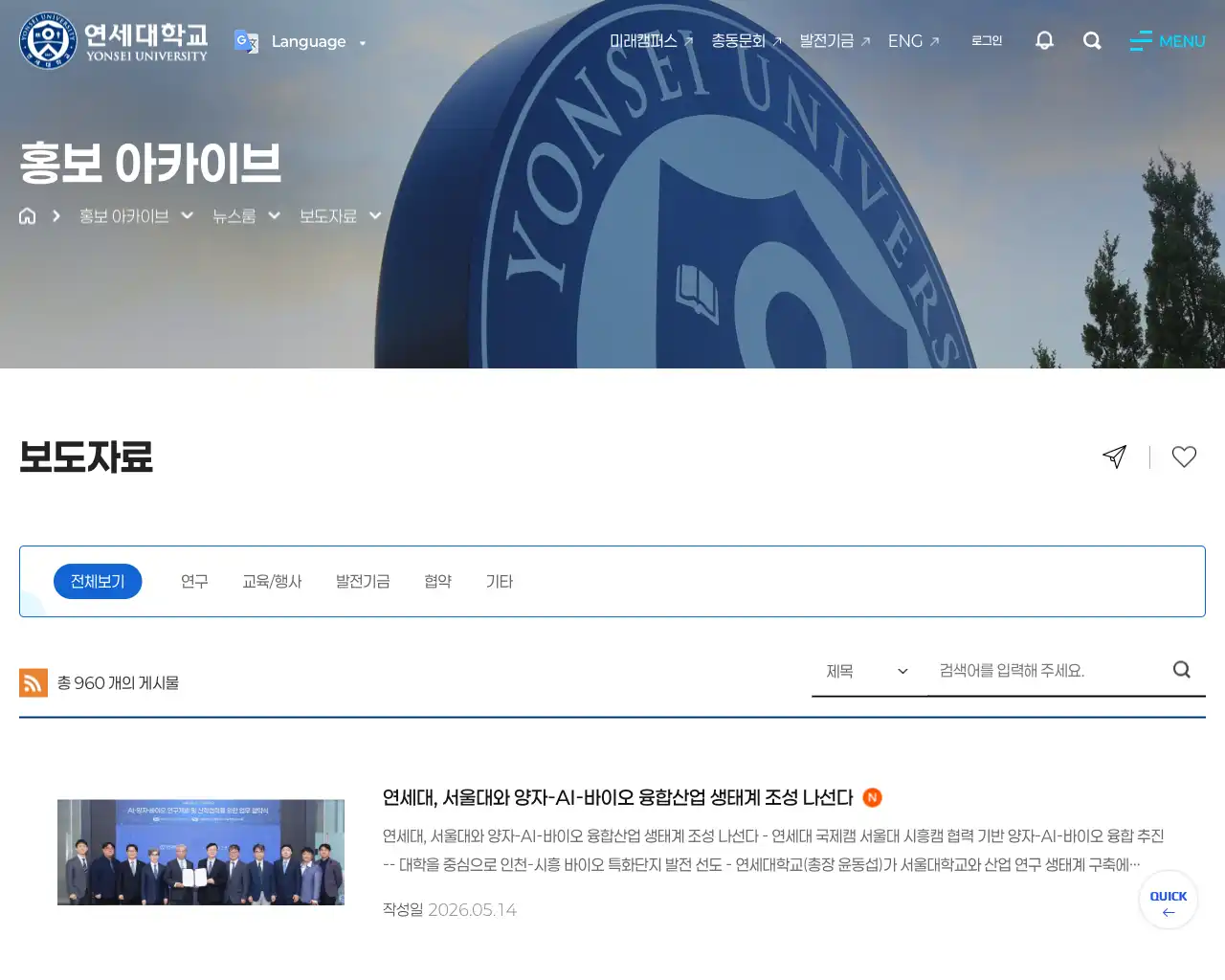This screenshot has width=1225, height=980.
Task: Favorite page with heart icon
Action: (1184, 457)
